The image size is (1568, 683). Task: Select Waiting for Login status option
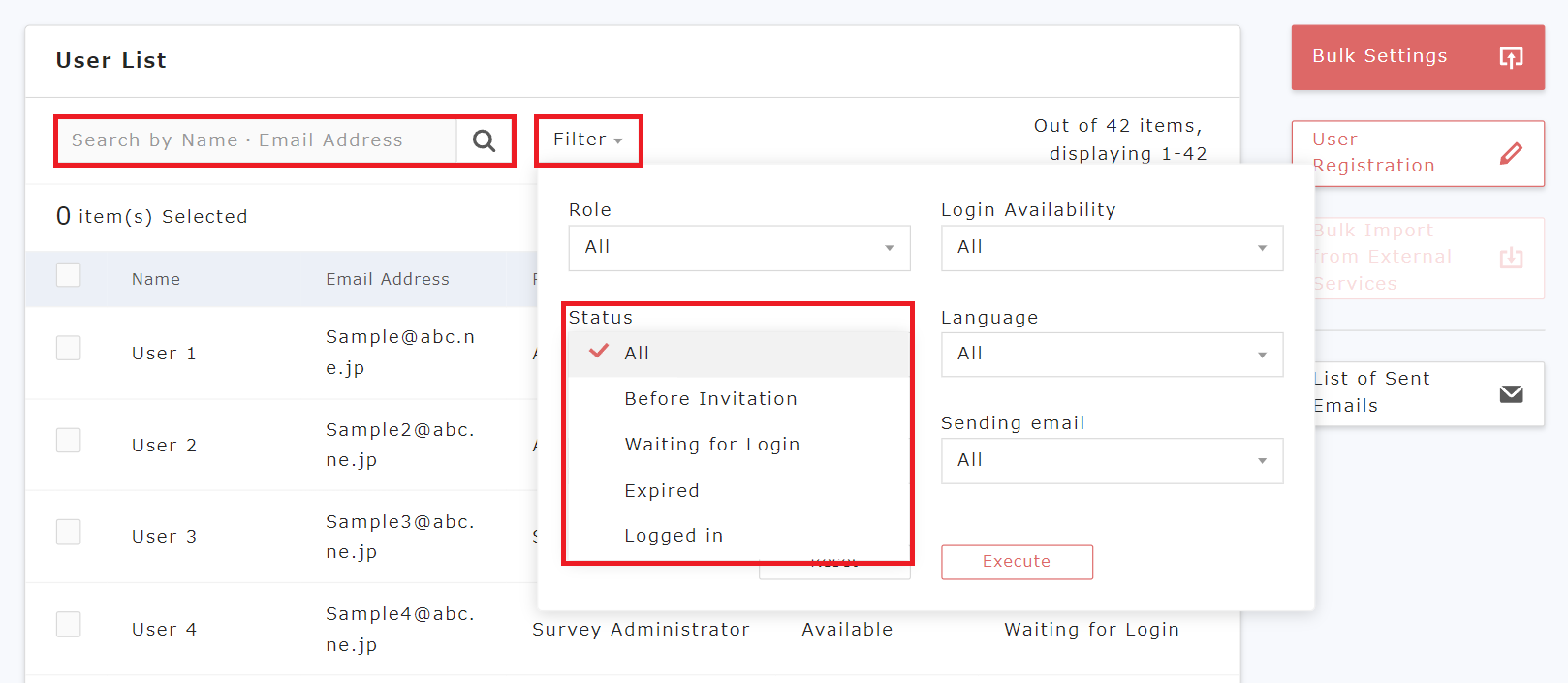tap(711, 445)
